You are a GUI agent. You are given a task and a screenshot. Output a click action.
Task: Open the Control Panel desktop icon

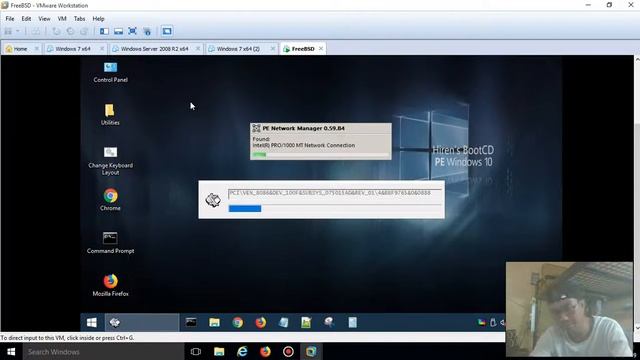[110, 72]
